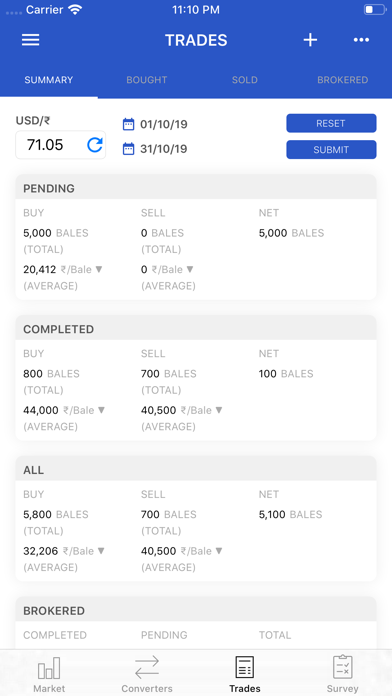Switch to the SOLD tab

pyautogui.click(x=245, y=80)
